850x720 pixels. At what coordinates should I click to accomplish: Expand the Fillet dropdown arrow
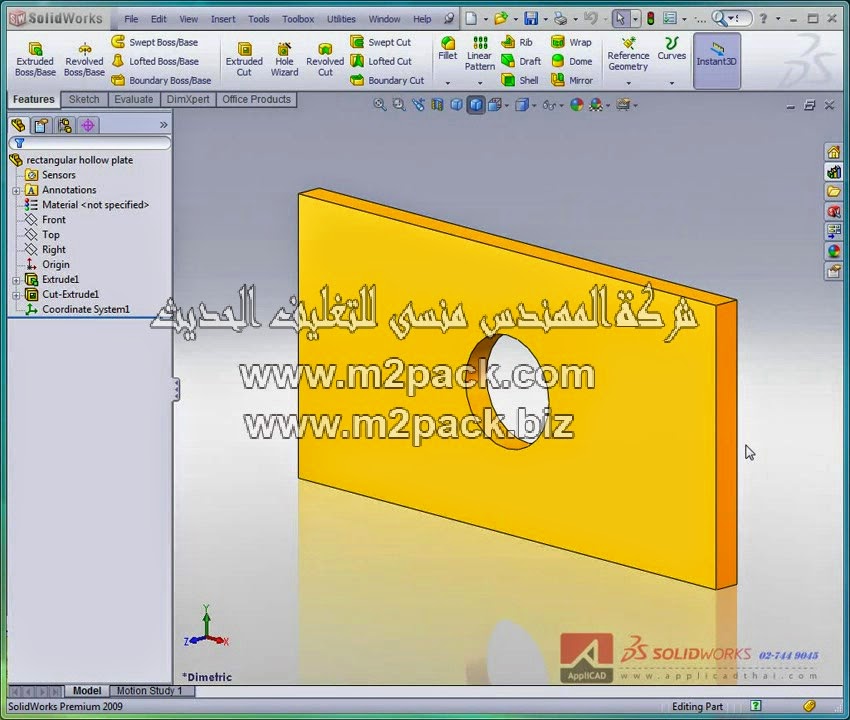tap(448, 83)
